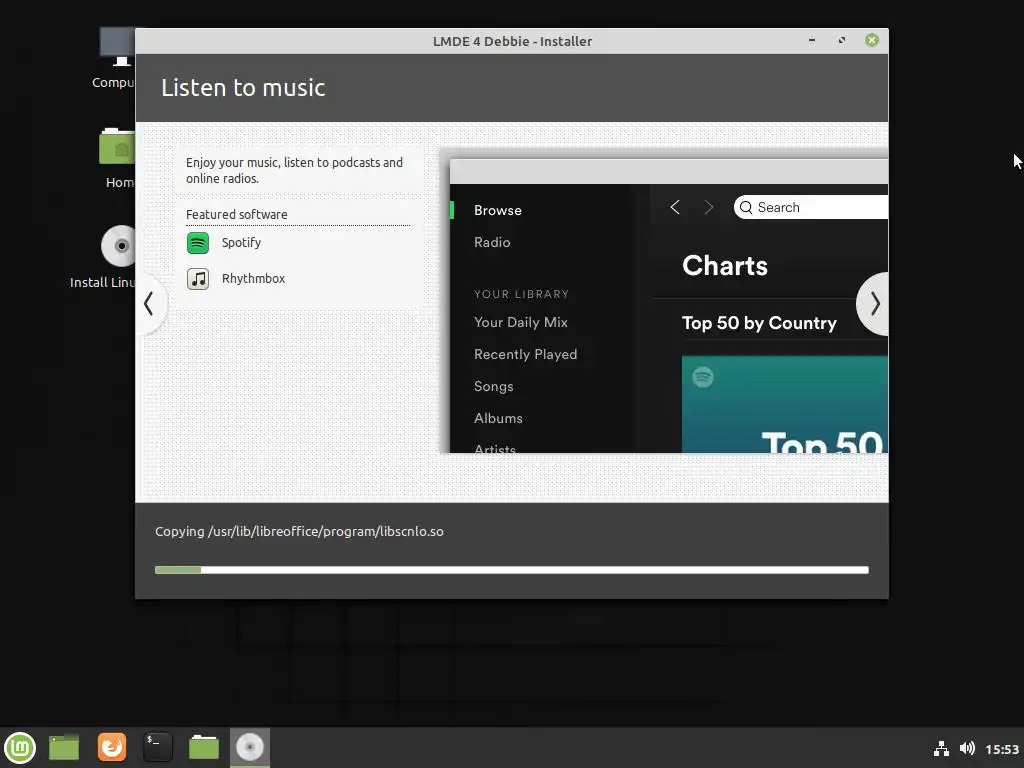Click the Spotify icon under Featured software

[x=198, y=243]
